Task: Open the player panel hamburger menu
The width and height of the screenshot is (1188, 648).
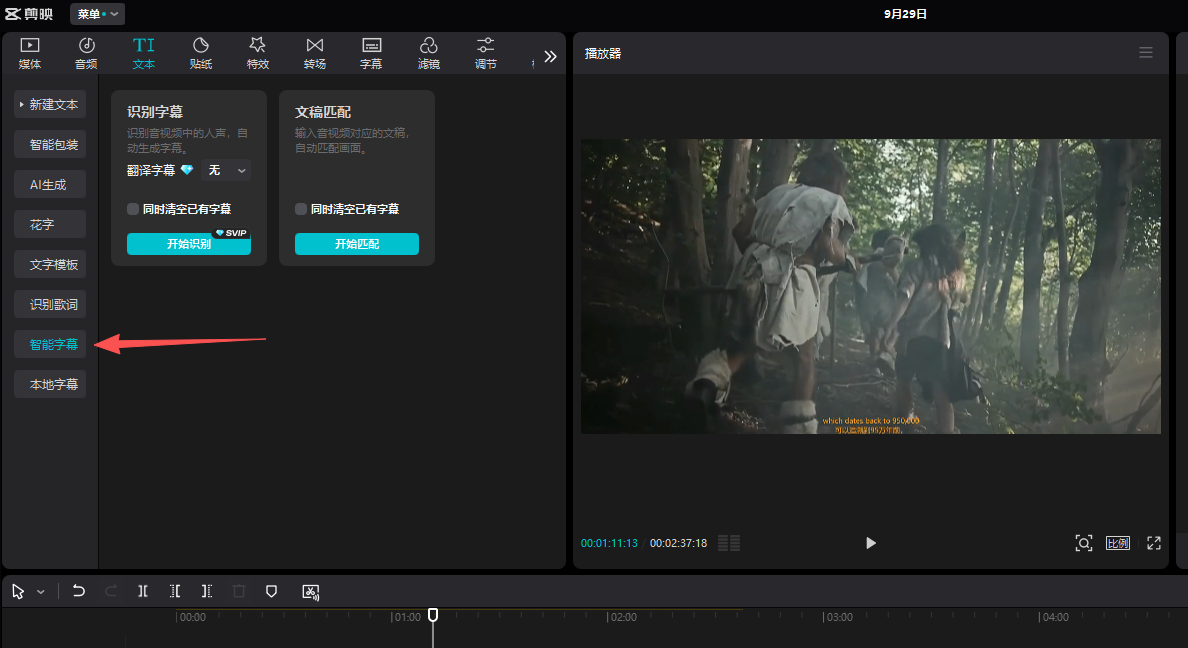Action: tap(1146, 52)
